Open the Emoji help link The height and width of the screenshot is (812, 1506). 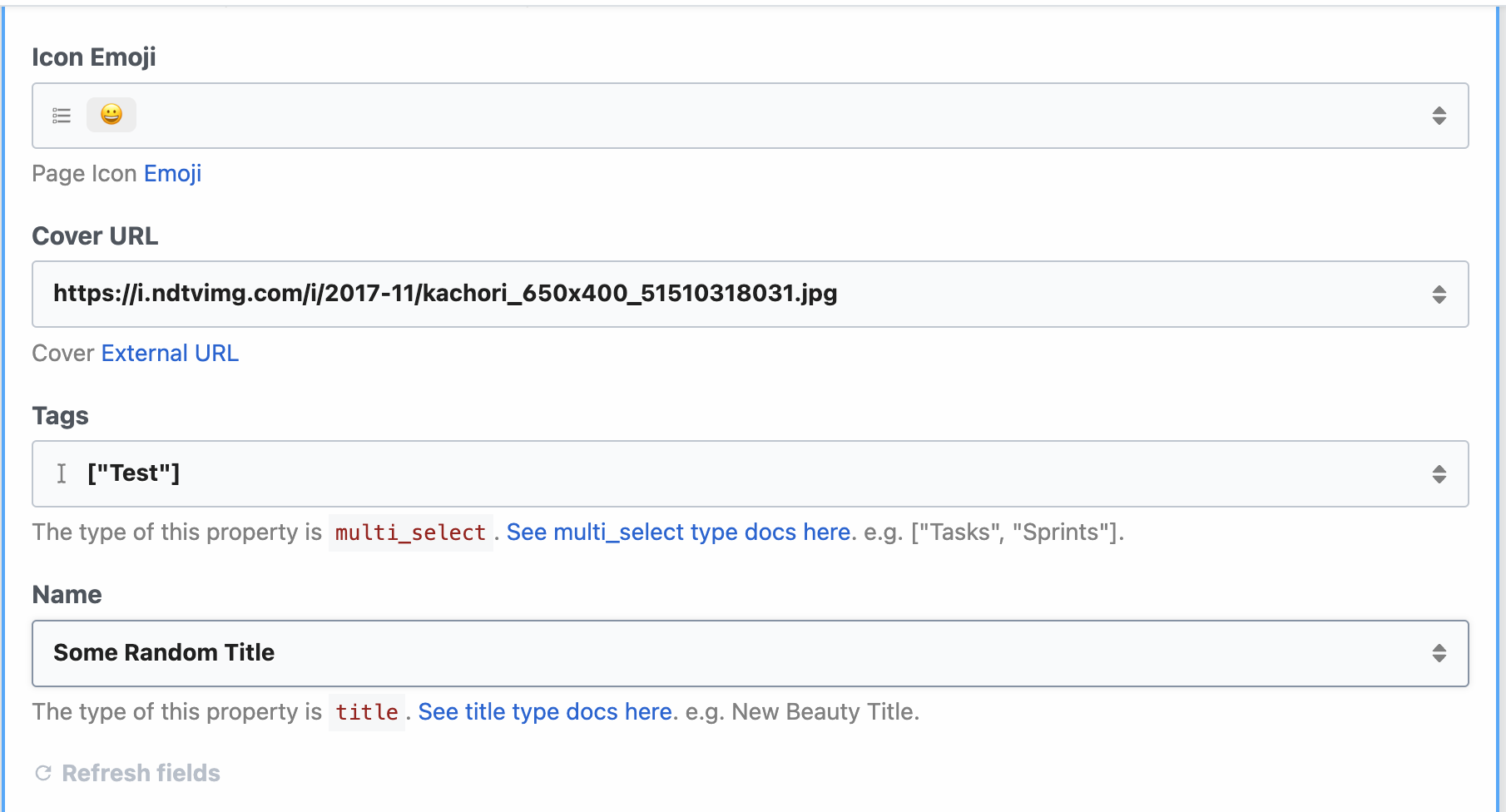pyautogui.click(x=172, y=173)
